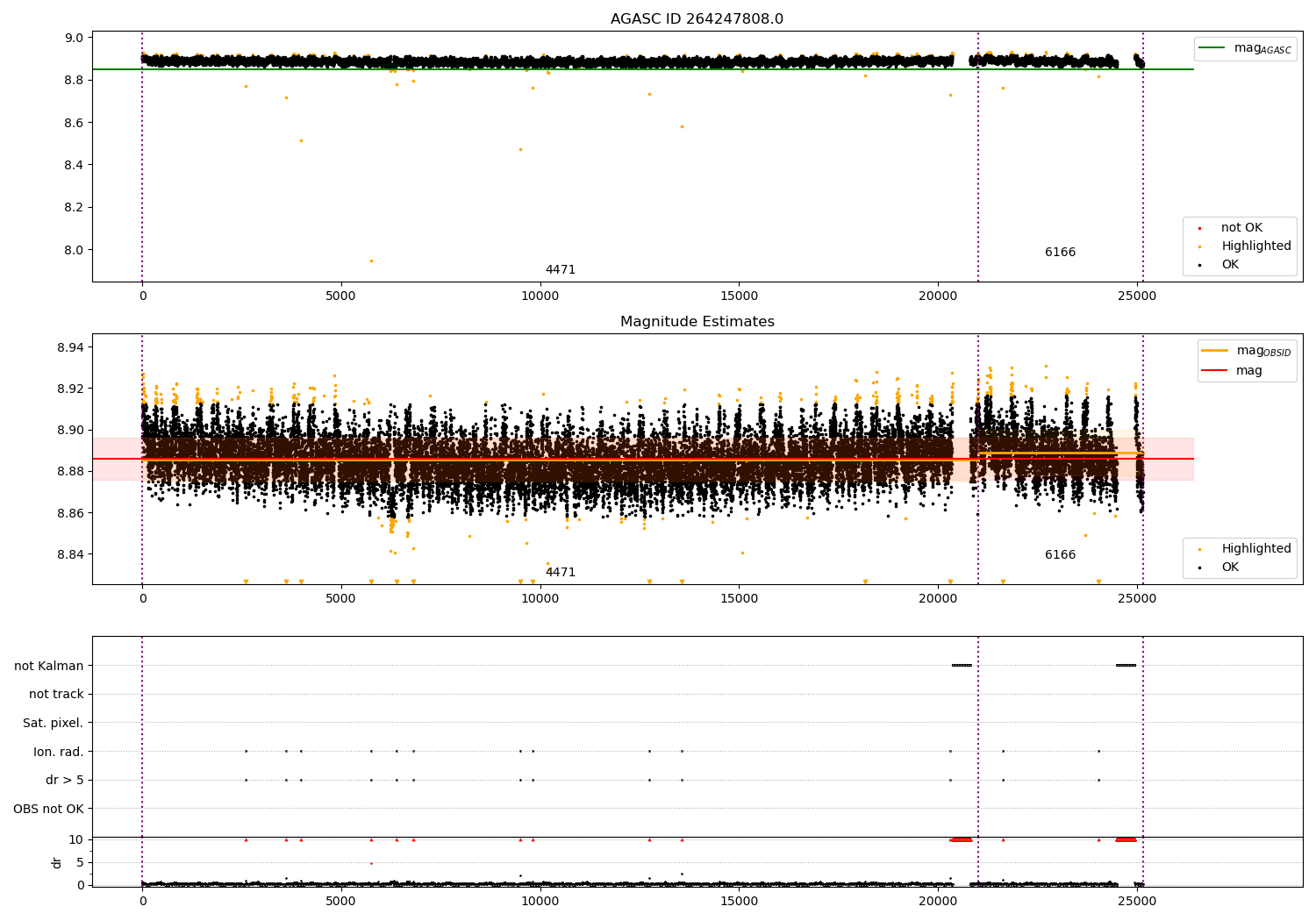Click the 'OK' legend entry in middle plot
Image resolution: width=1316 pixels, height=921 pixels.
point(1229,568)
